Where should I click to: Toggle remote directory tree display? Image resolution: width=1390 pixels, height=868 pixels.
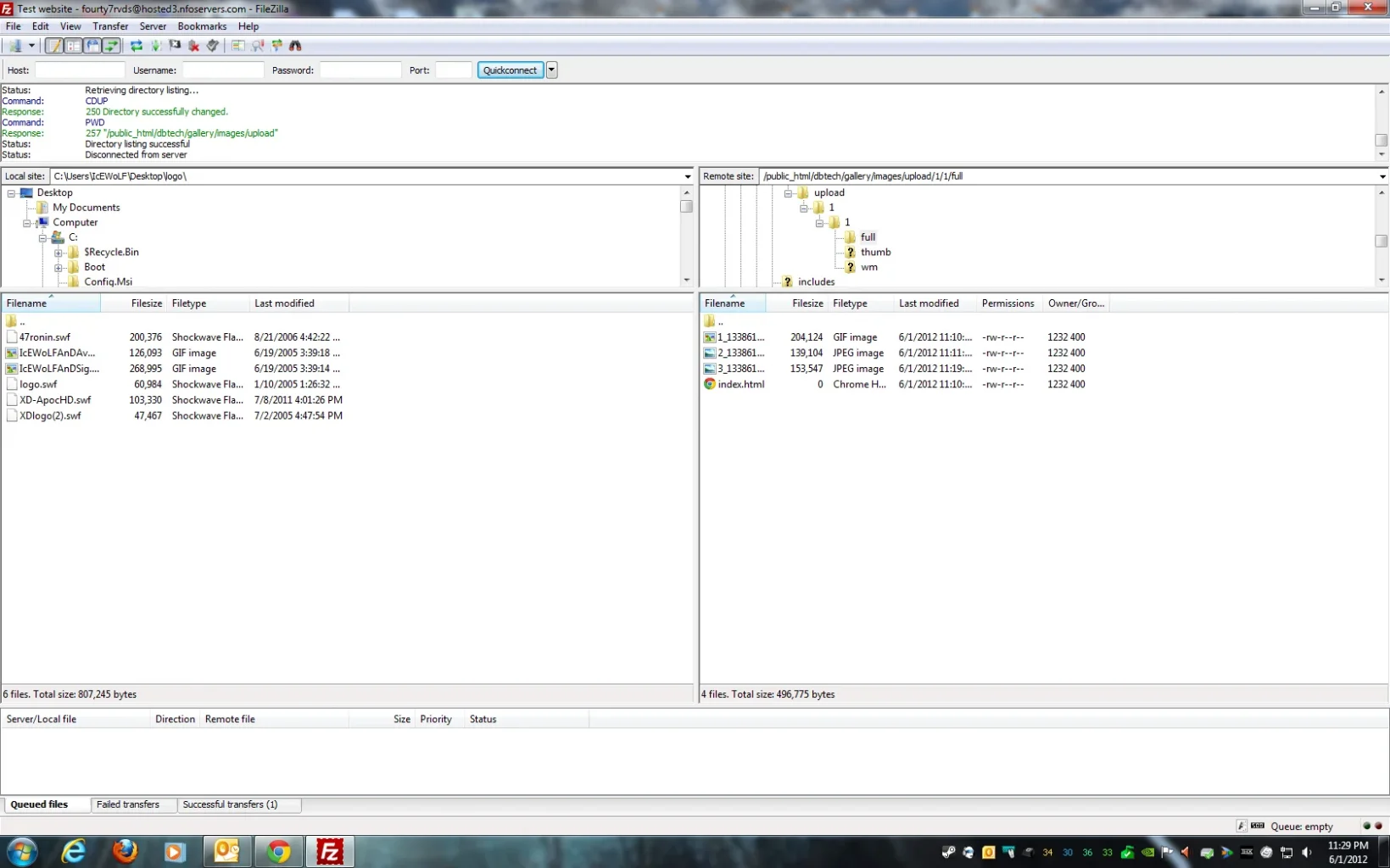click(x=92, y=46)
